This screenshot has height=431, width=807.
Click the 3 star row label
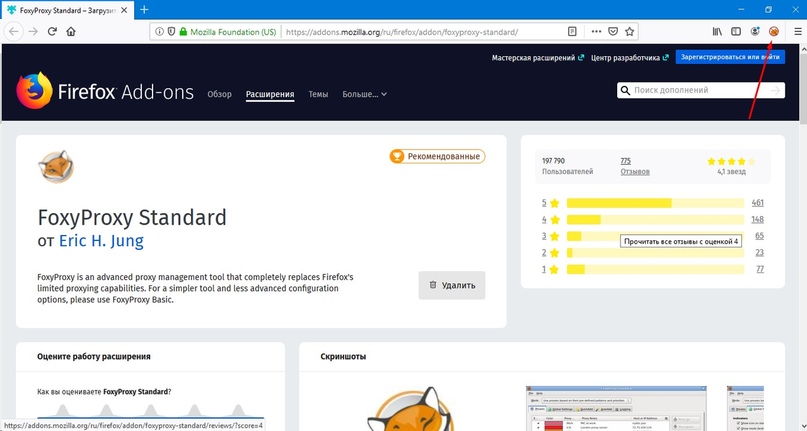[x=550, y=236]
